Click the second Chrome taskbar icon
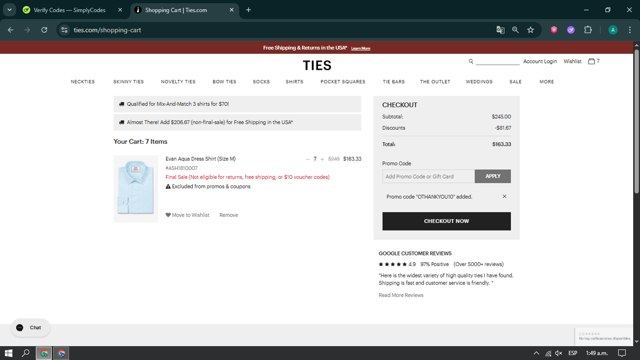The width and height of the screenshot is (640, 360). (61, 353)
